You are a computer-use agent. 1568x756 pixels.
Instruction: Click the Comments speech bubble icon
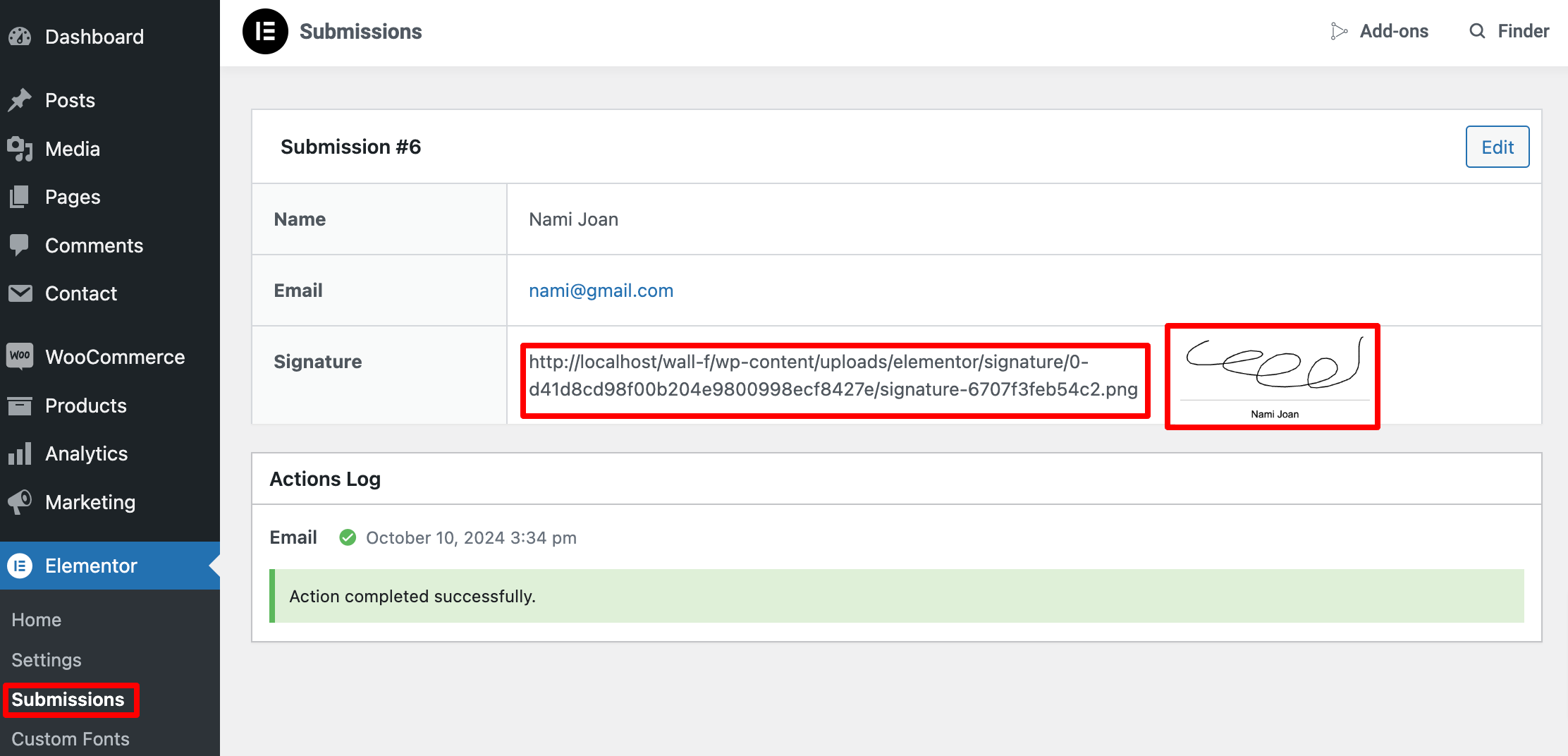click(x=20, y=245)
